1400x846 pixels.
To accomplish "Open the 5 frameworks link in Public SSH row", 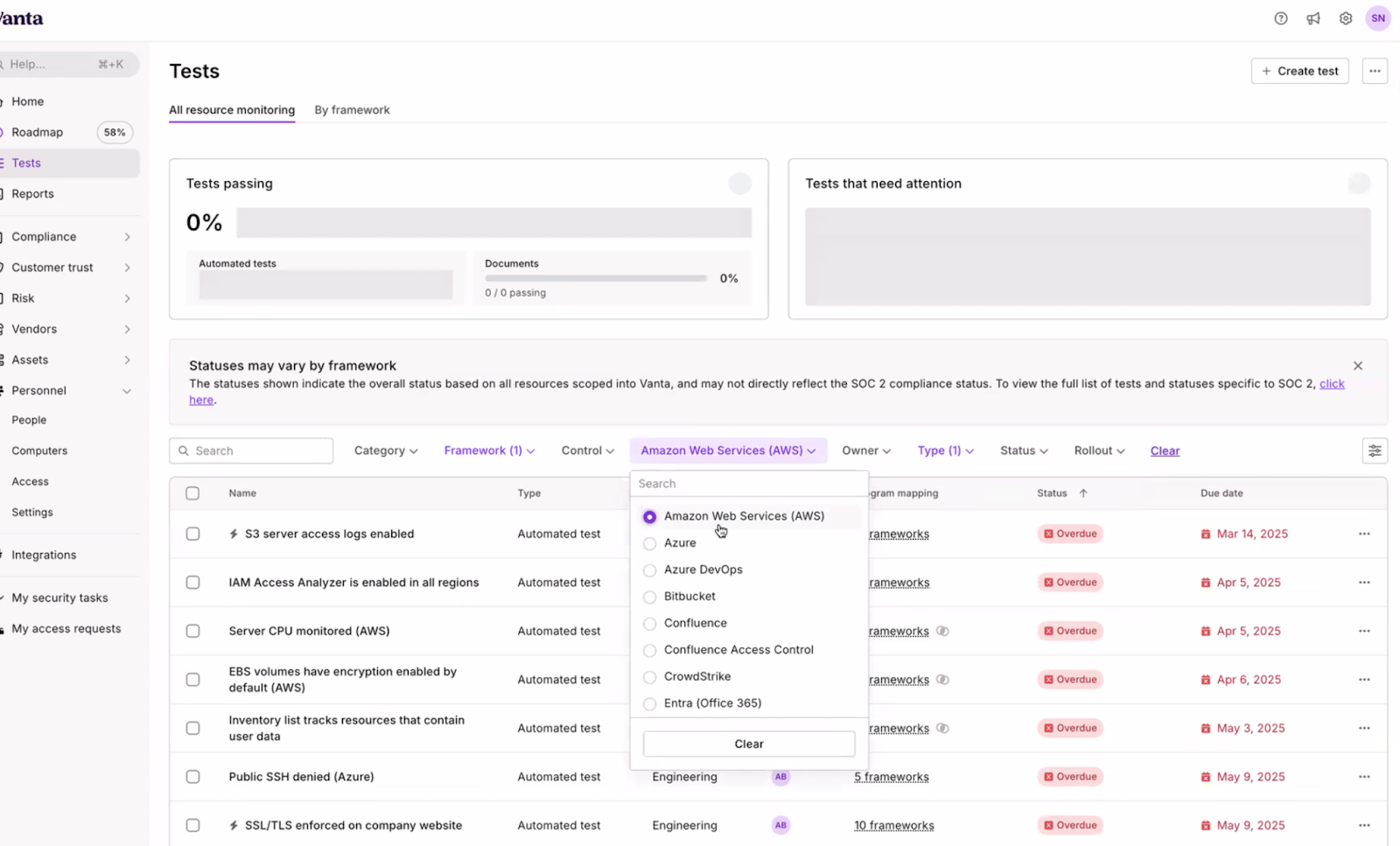I will [892, 777].
